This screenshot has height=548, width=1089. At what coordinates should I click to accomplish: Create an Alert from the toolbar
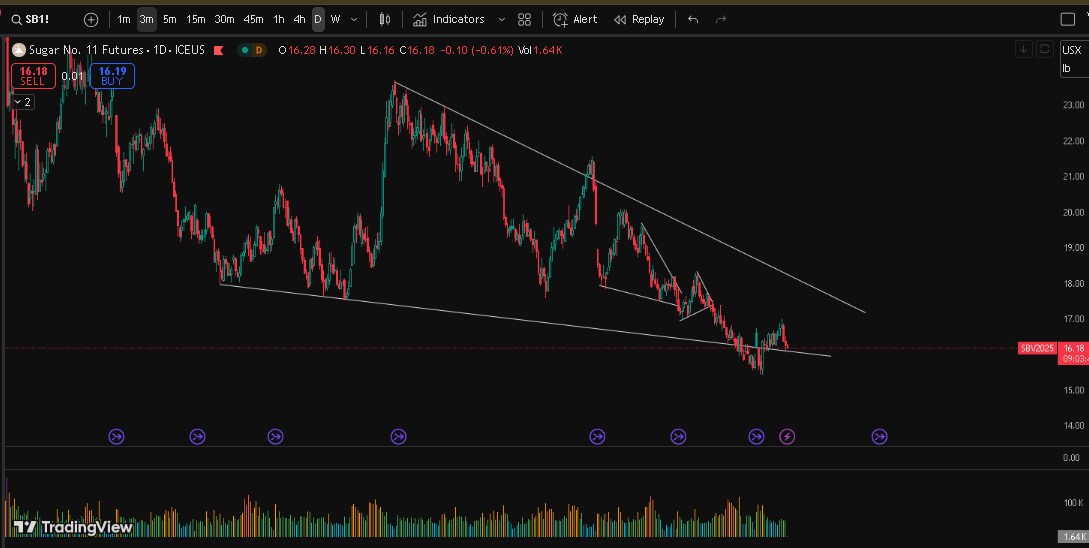575,19
